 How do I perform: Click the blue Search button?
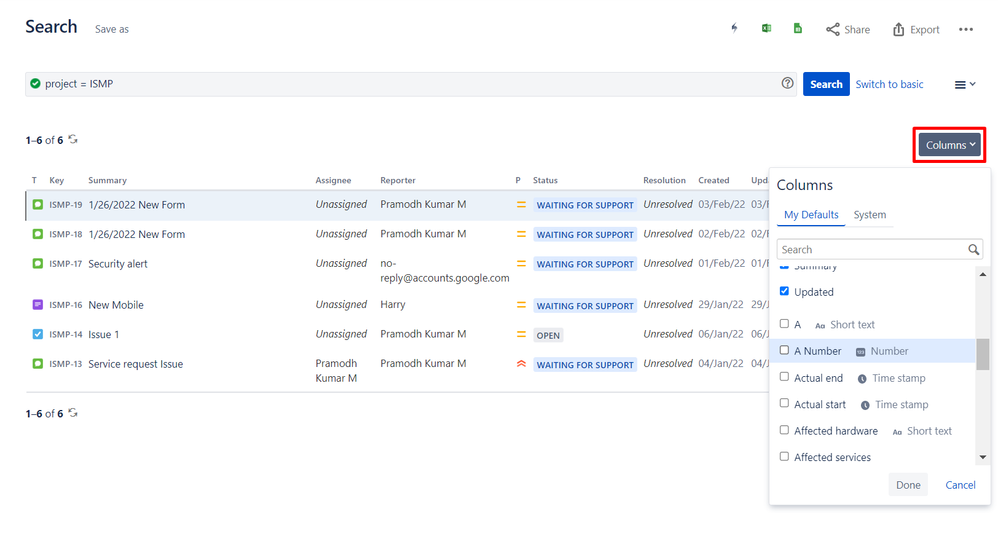pyautogui.click(x=825, y=84)
